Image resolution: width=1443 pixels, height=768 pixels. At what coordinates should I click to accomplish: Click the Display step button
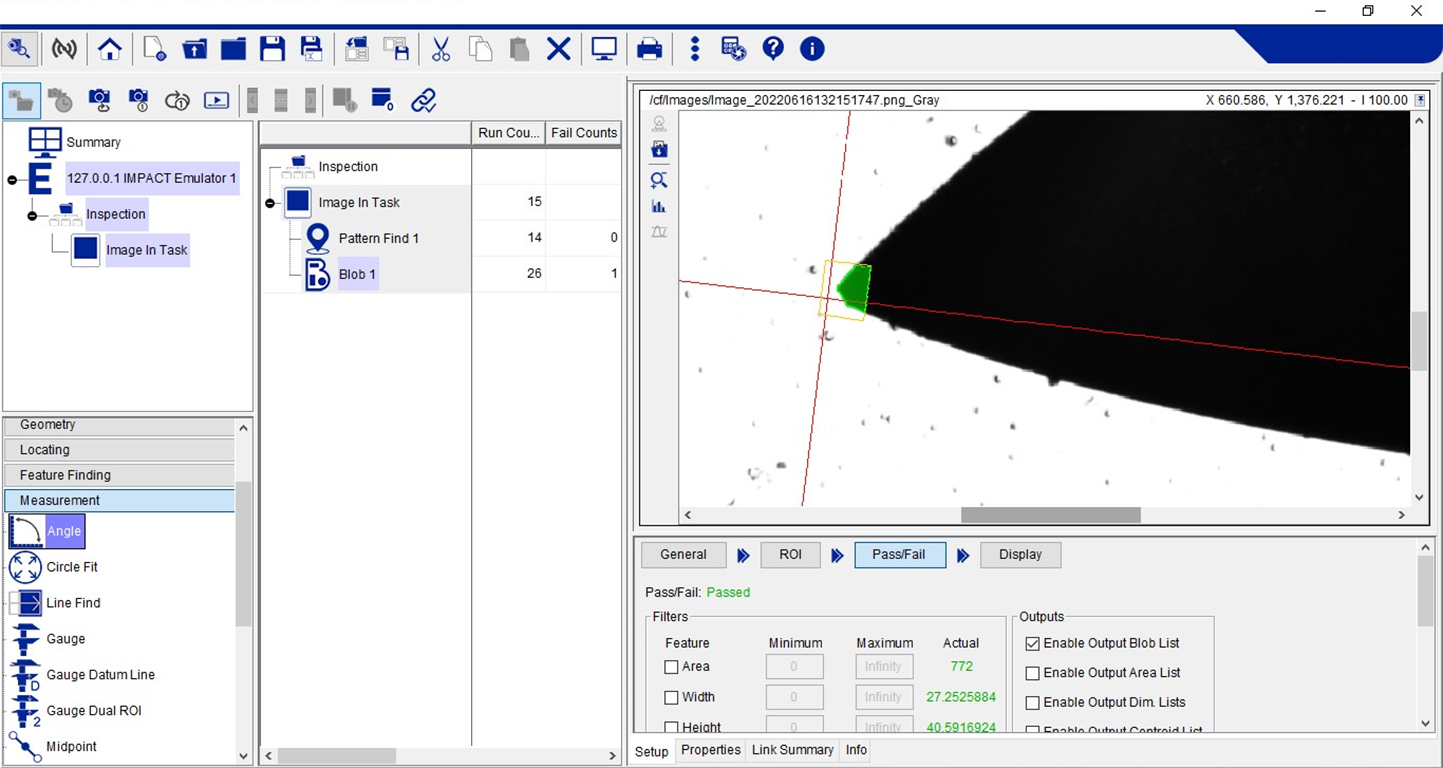coord(1020,555)
